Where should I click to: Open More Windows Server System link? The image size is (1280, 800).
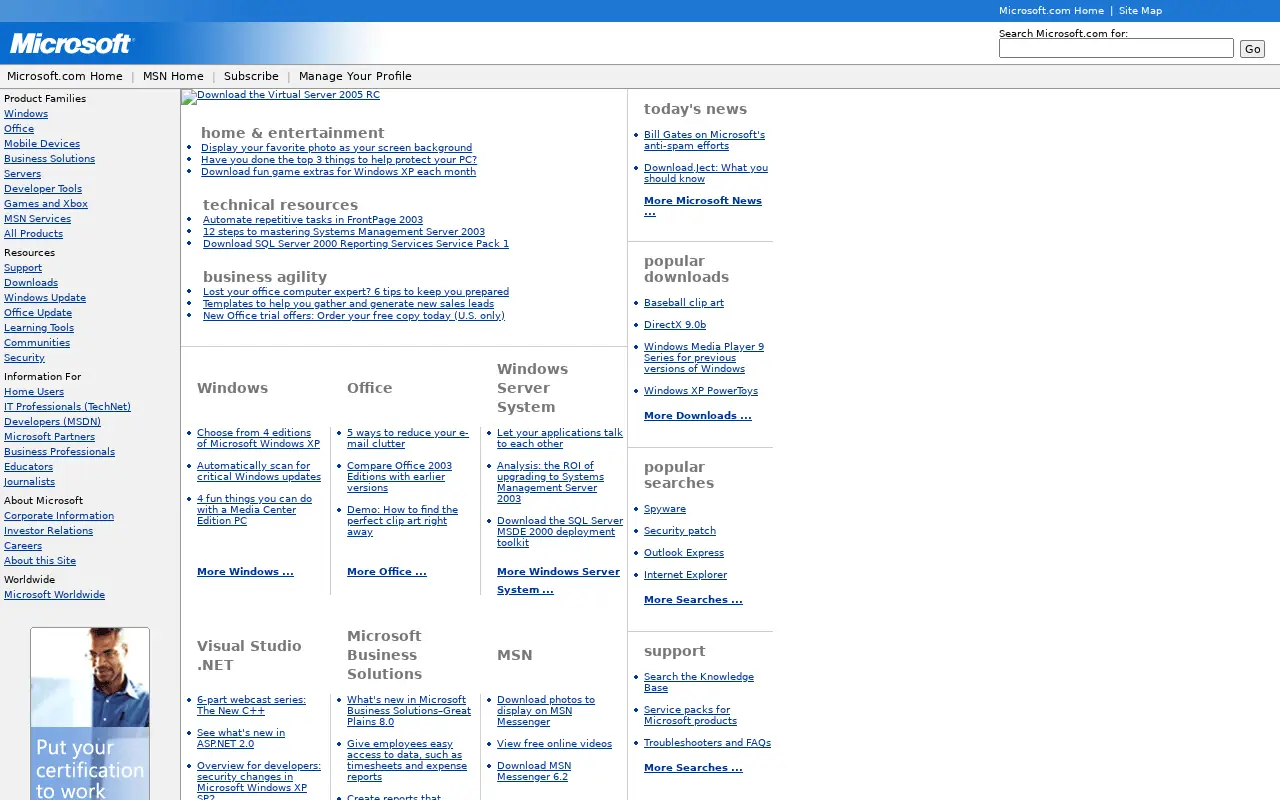558,581
